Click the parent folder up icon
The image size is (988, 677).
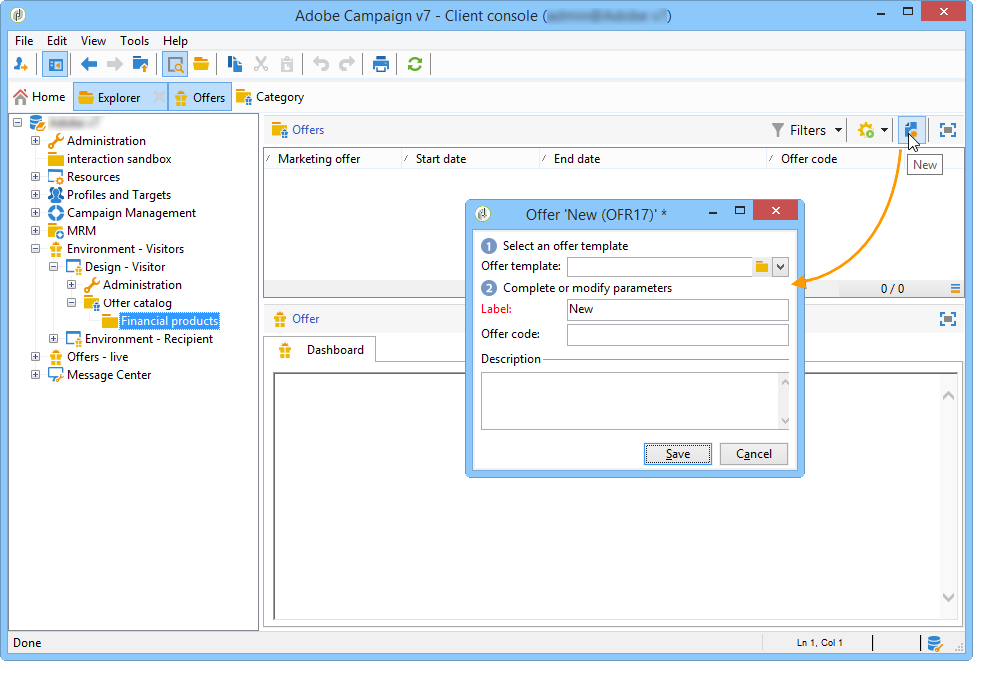coord(140,64)
